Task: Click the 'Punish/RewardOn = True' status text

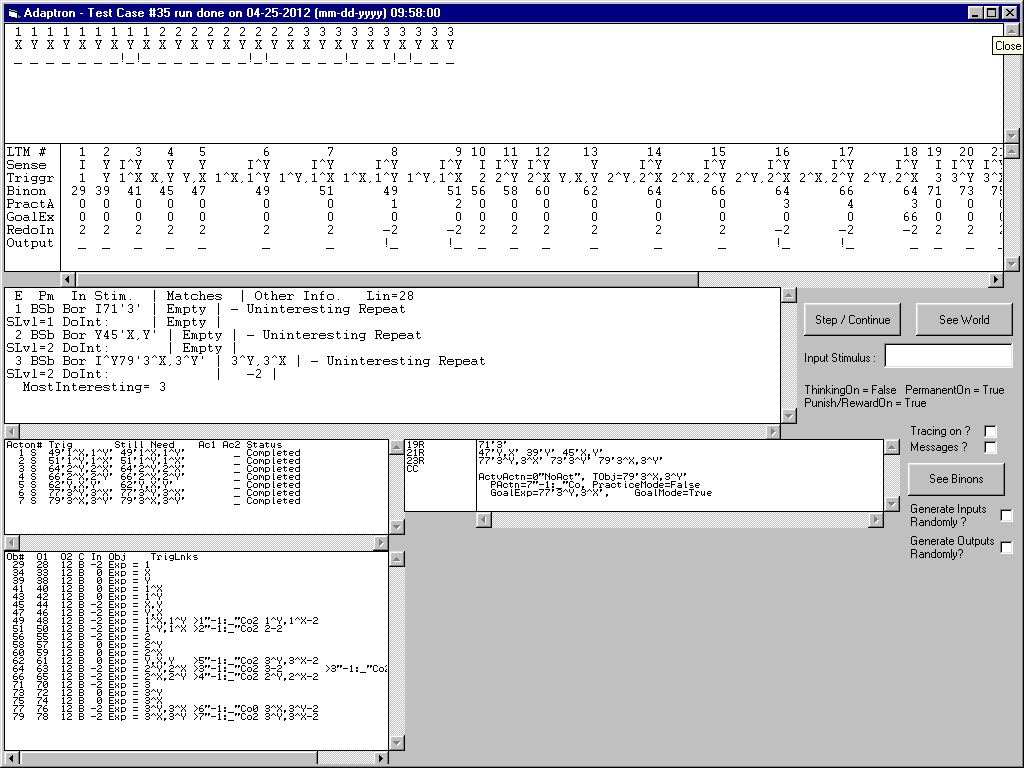Action: pyautogui.click(x=865, y=403)
